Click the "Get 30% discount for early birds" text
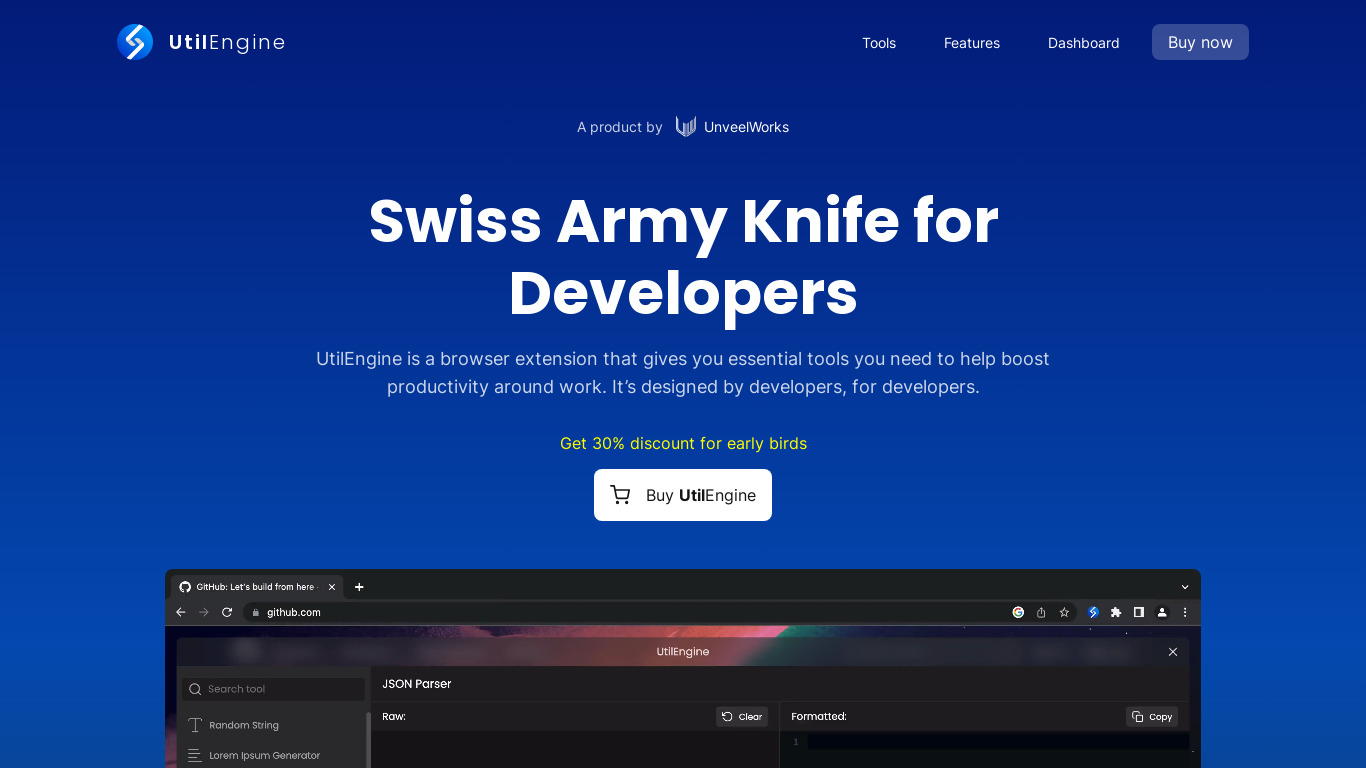Viewport: 1366px width, 768px height. point(683,443)
